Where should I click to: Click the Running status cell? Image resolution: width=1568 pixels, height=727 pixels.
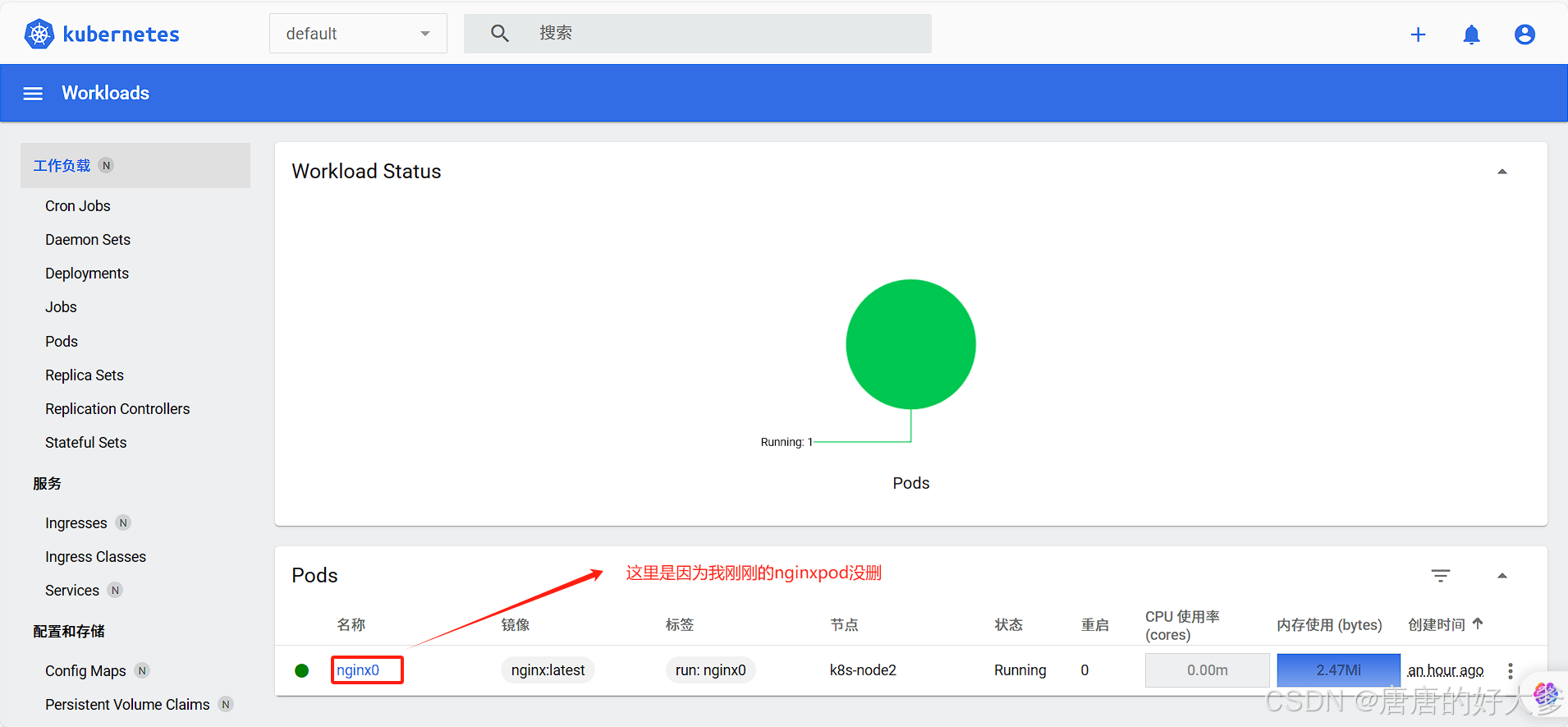[1020, 670]
